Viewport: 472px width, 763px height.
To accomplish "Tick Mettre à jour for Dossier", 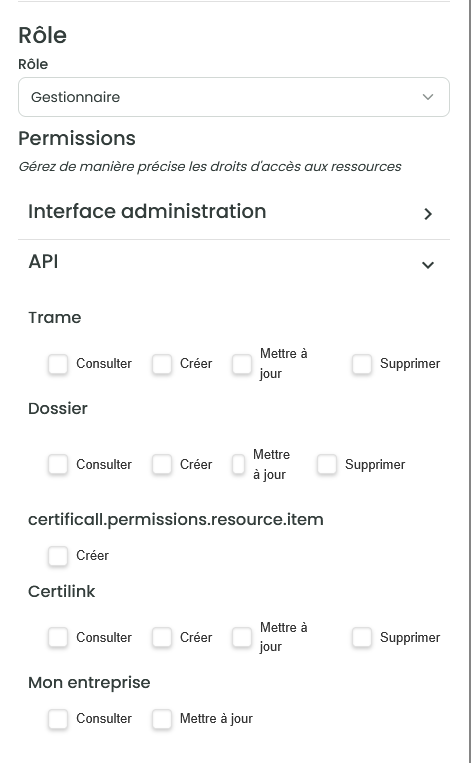I will pos(238,464).
